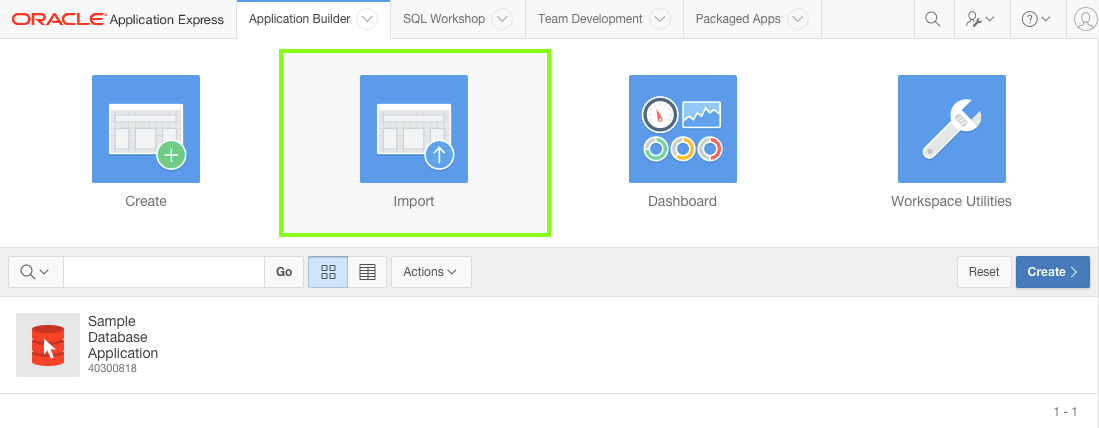Open the Dashboard icon
This screenshot has width=1099, height=428.
pos(683,129)
